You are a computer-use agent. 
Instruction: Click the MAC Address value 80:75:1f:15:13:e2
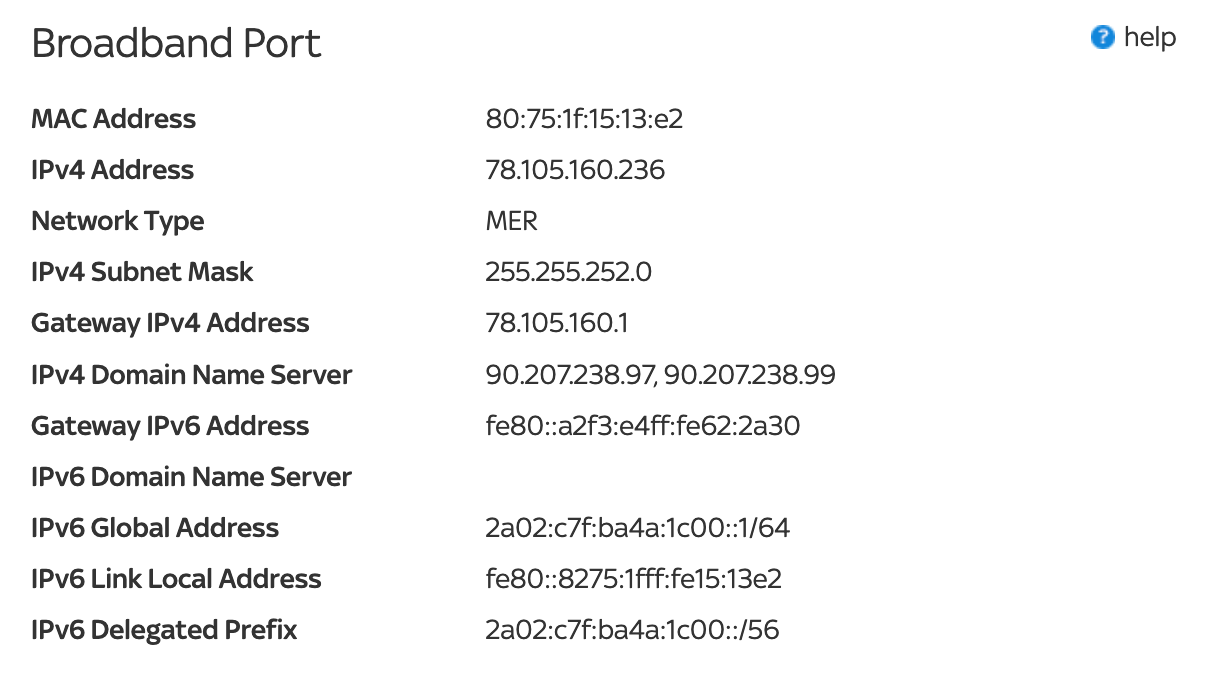click(584, 119)
